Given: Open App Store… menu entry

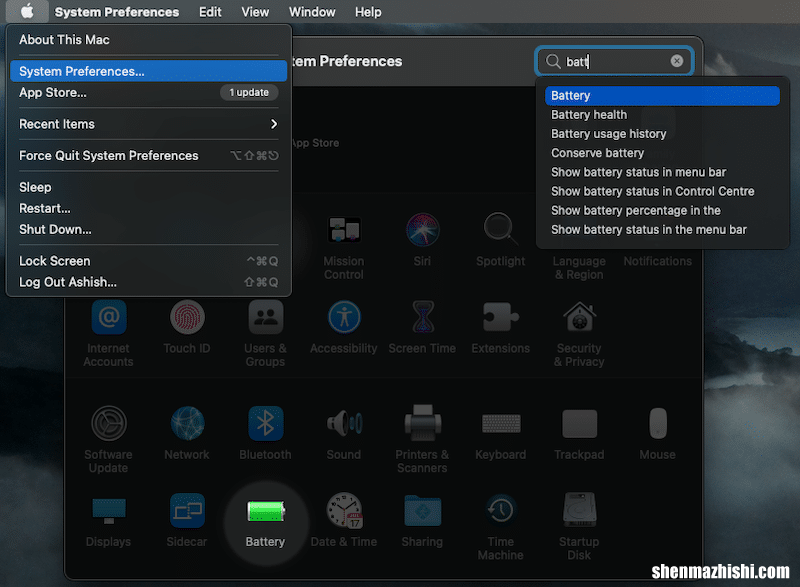Looking at the screenshot, I should pos(148,92).
